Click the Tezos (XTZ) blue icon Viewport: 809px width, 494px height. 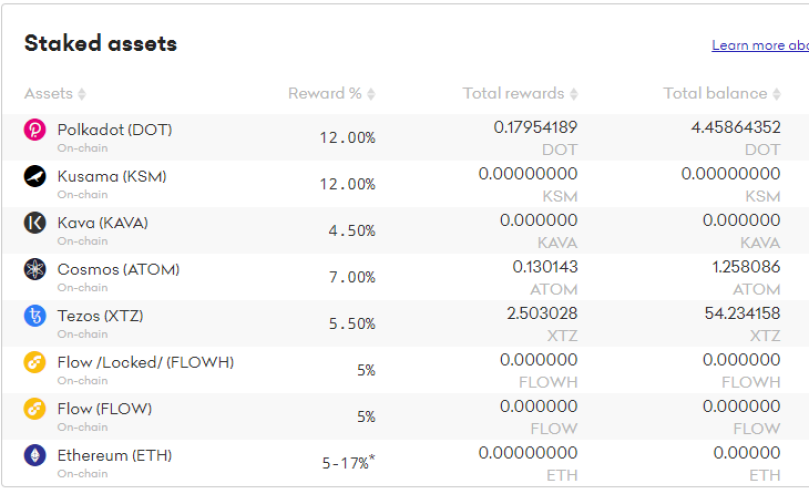[x=35, y=315]
